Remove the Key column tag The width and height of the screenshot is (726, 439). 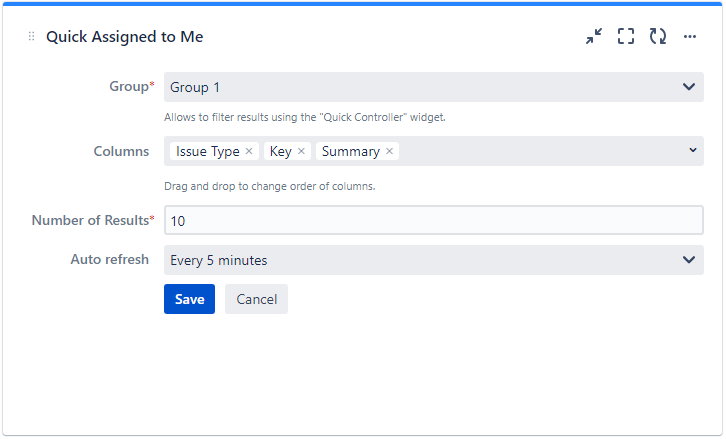pos(301,152)
